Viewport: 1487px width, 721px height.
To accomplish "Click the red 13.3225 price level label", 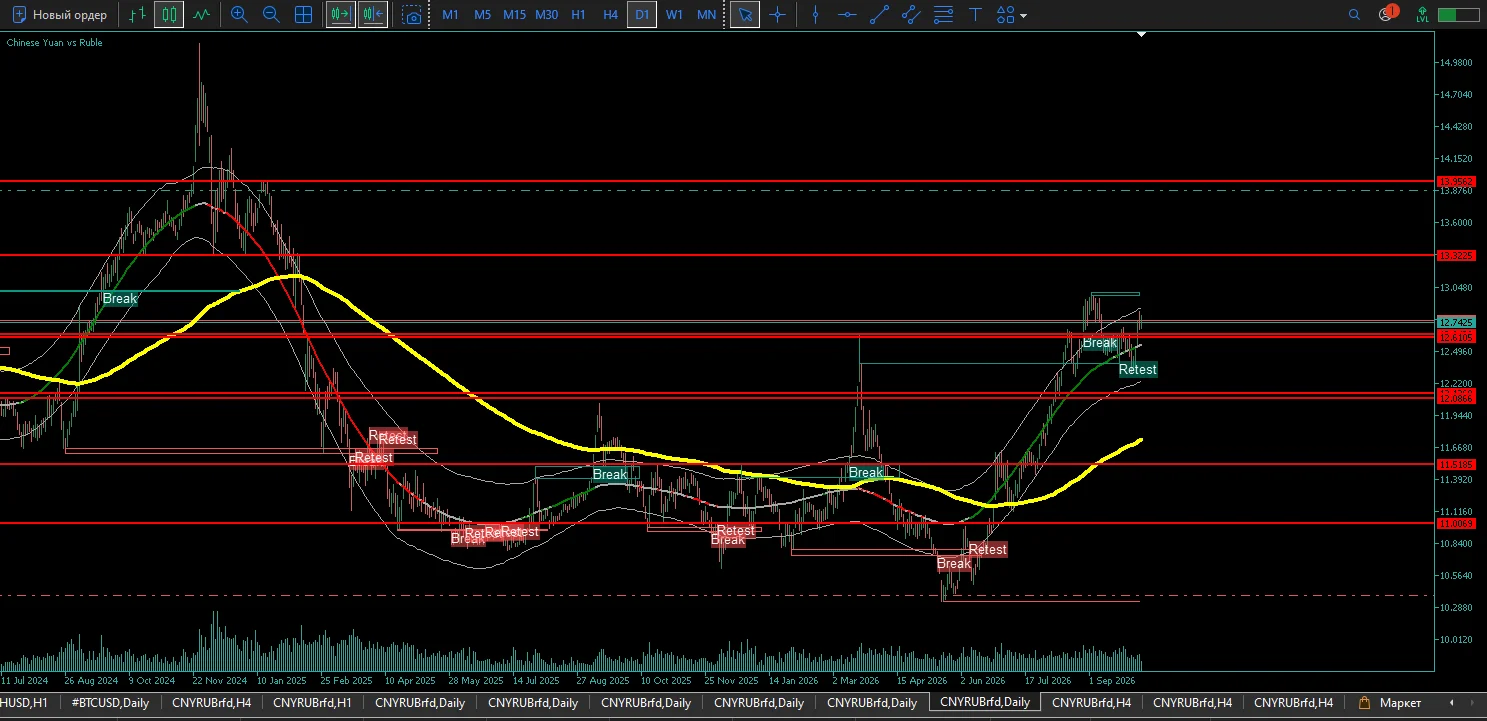I will [1455, 256].
